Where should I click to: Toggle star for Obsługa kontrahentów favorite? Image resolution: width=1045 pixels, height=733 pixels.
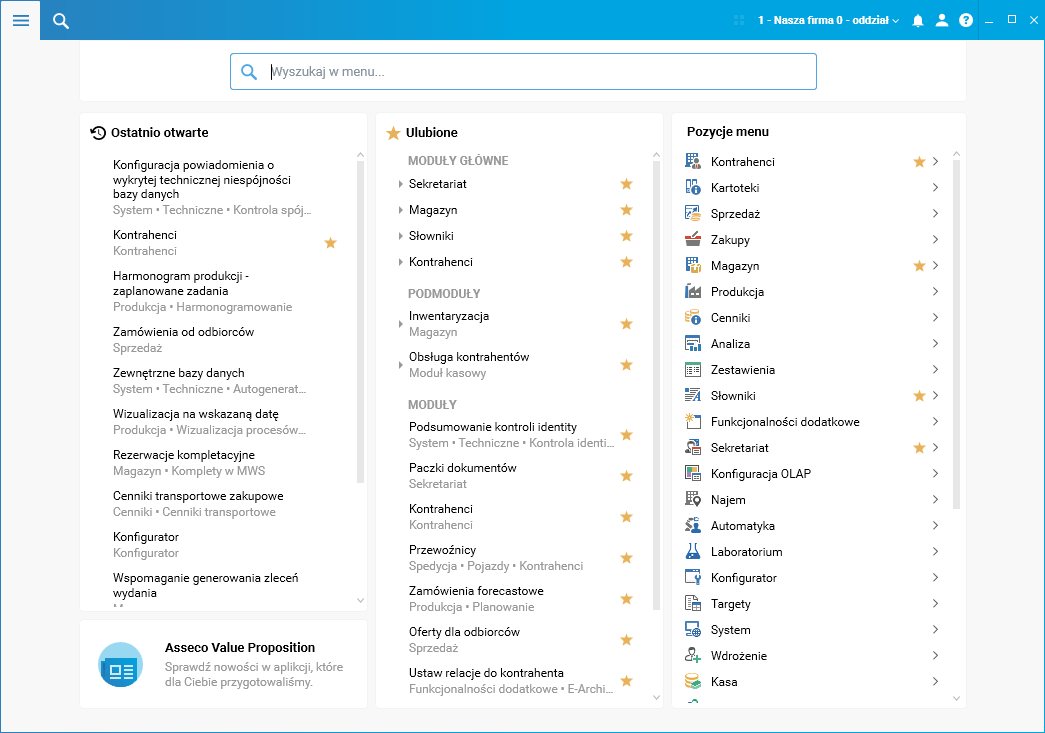point(626,364)
